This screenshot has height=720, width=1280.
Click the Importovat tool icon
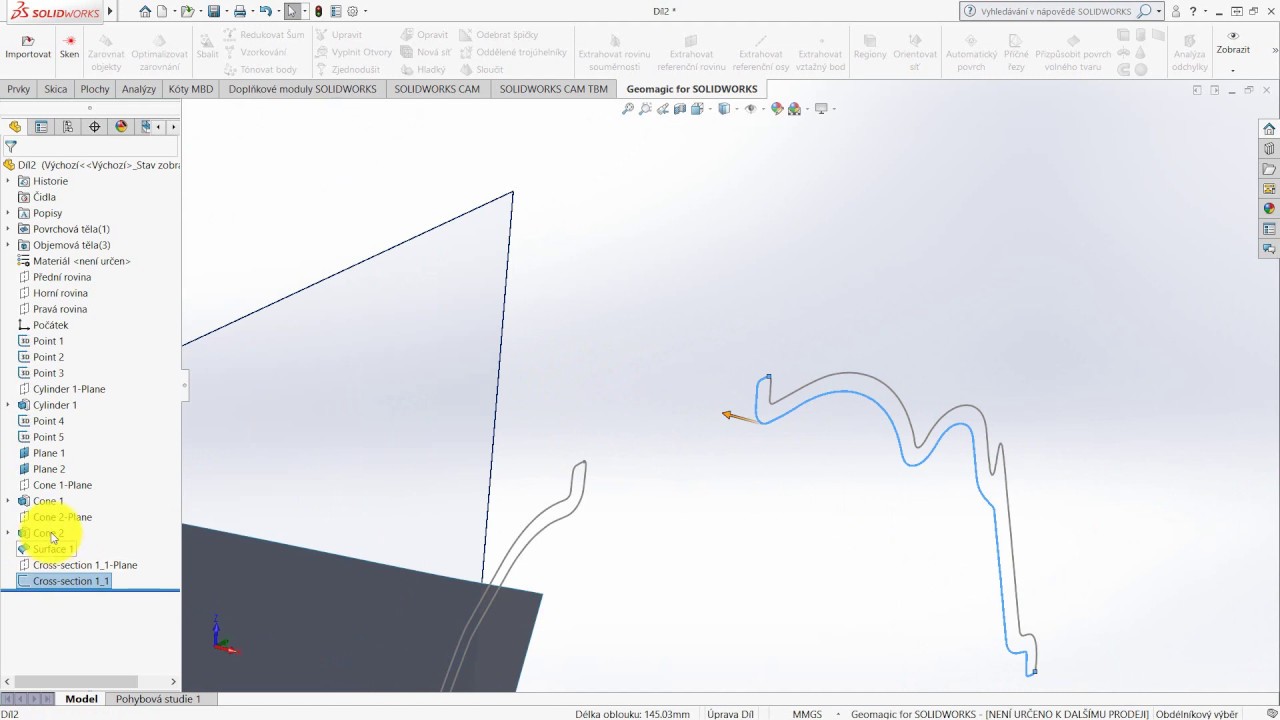[28, 46]
